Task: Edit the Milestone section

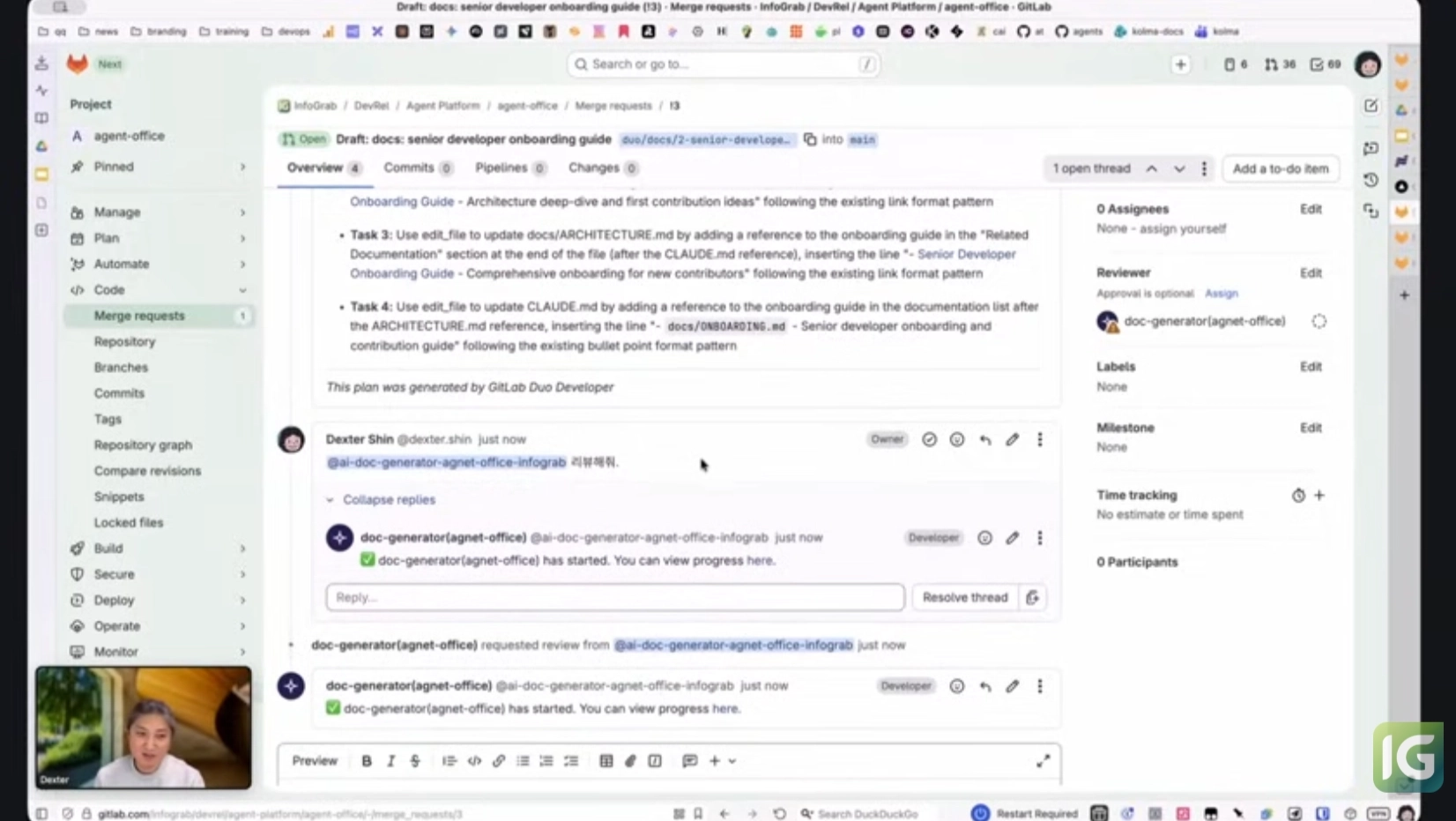Action: pyautogui.click(x=1311, y=428)
